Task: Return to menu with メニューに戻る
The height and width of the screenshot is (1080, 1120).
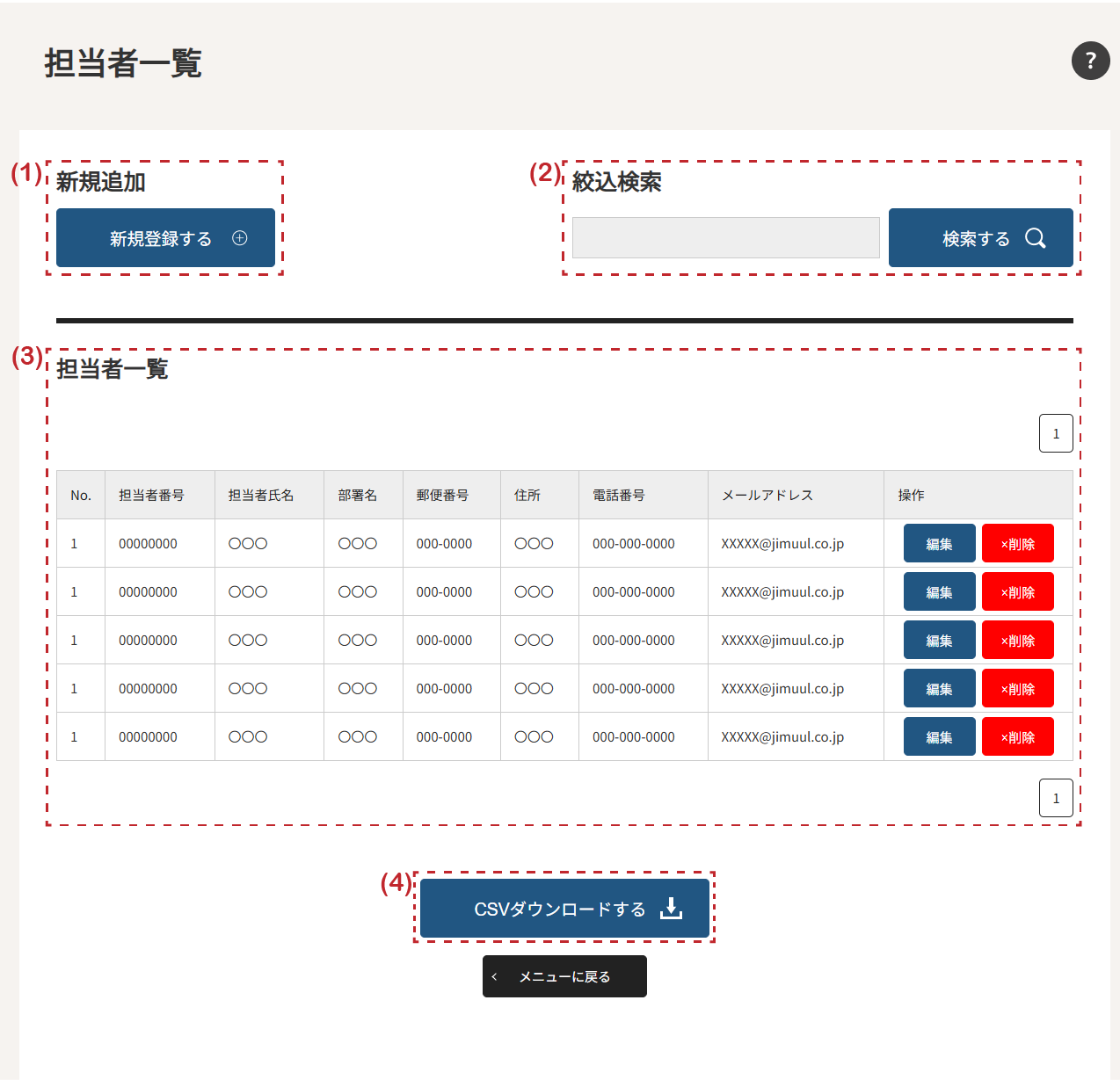Action: (x=564, y=976)
